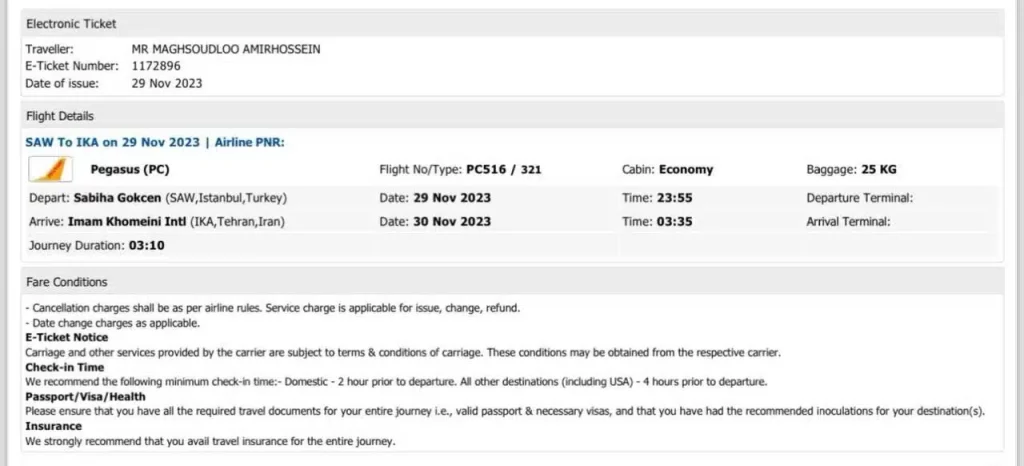
Task: Click the Baggage 25 KG value
Action: (x=878, y=170)
